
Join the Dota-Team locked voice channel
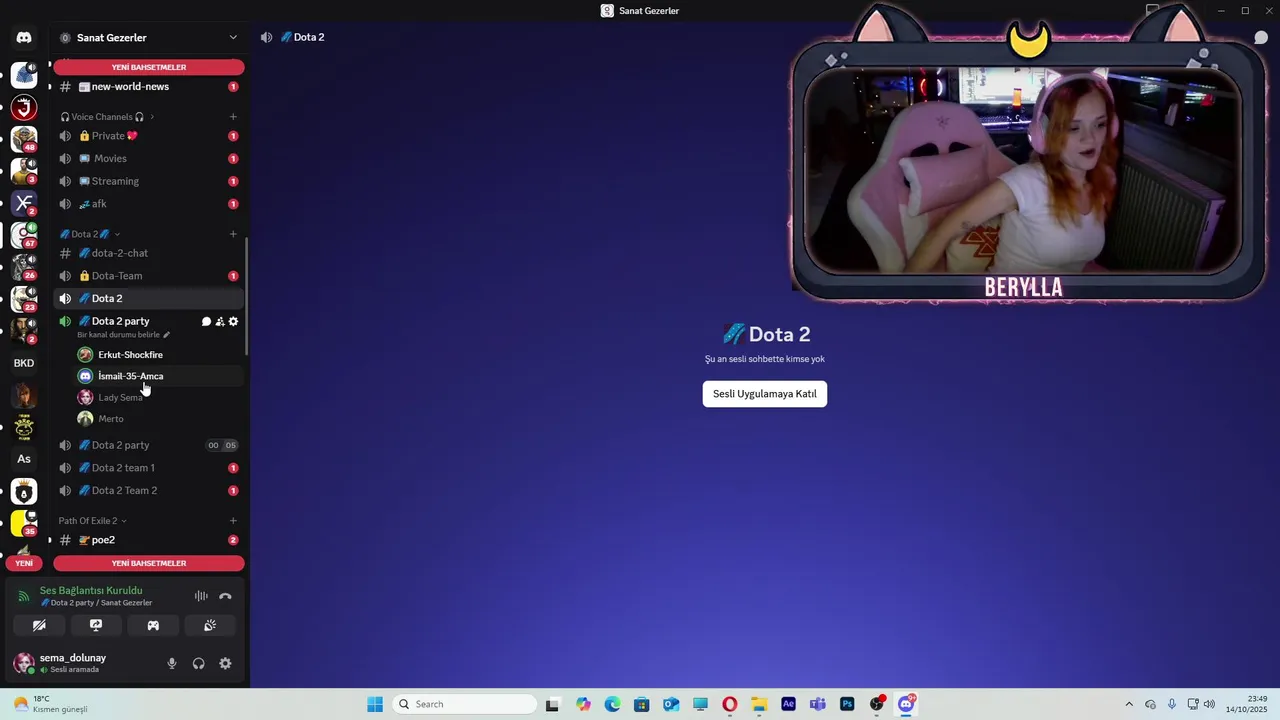(x=148, y=276)
